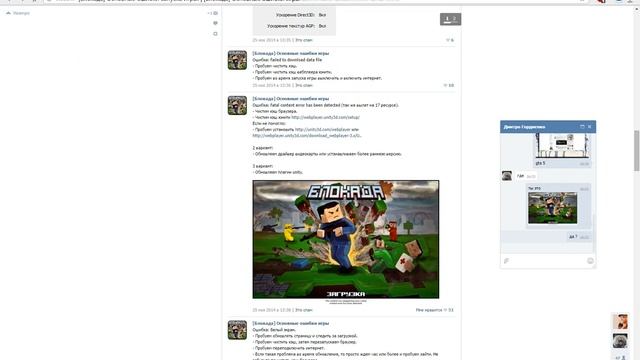Click the dark download button near top

450,19
